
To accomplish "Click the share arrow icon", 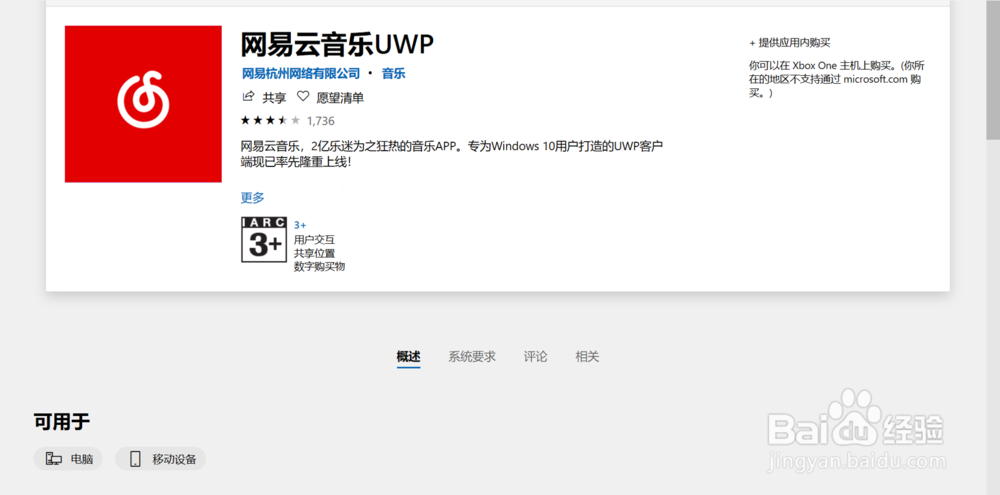I will pos(248,97).
